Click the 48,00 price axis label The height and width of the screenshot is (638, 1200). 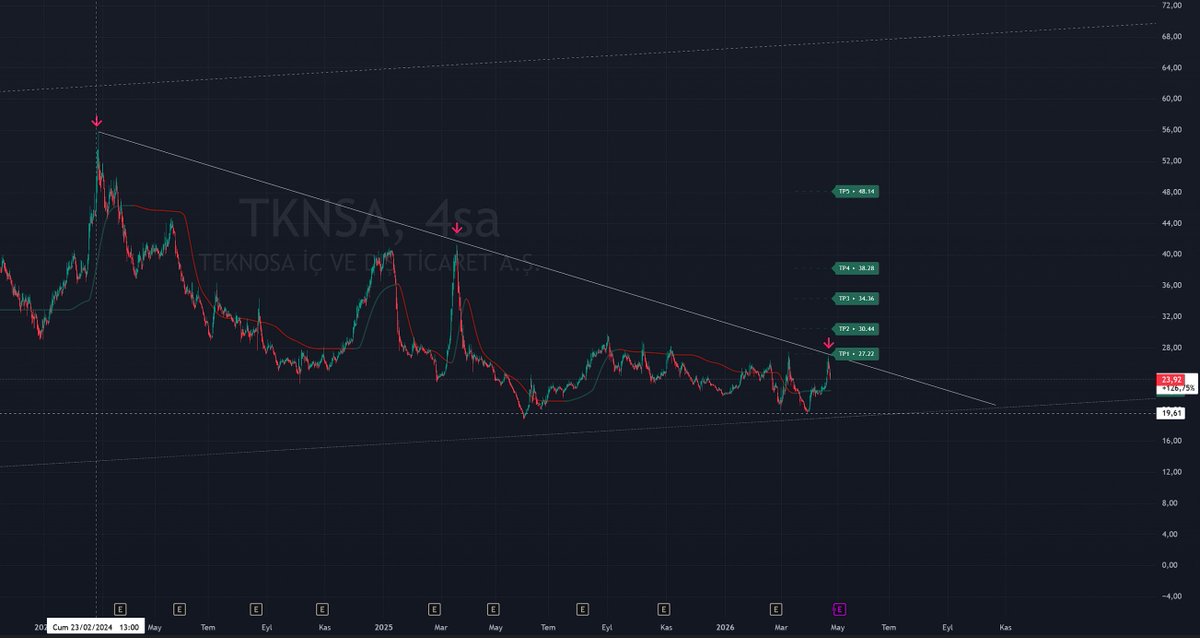coord(1172,192)
